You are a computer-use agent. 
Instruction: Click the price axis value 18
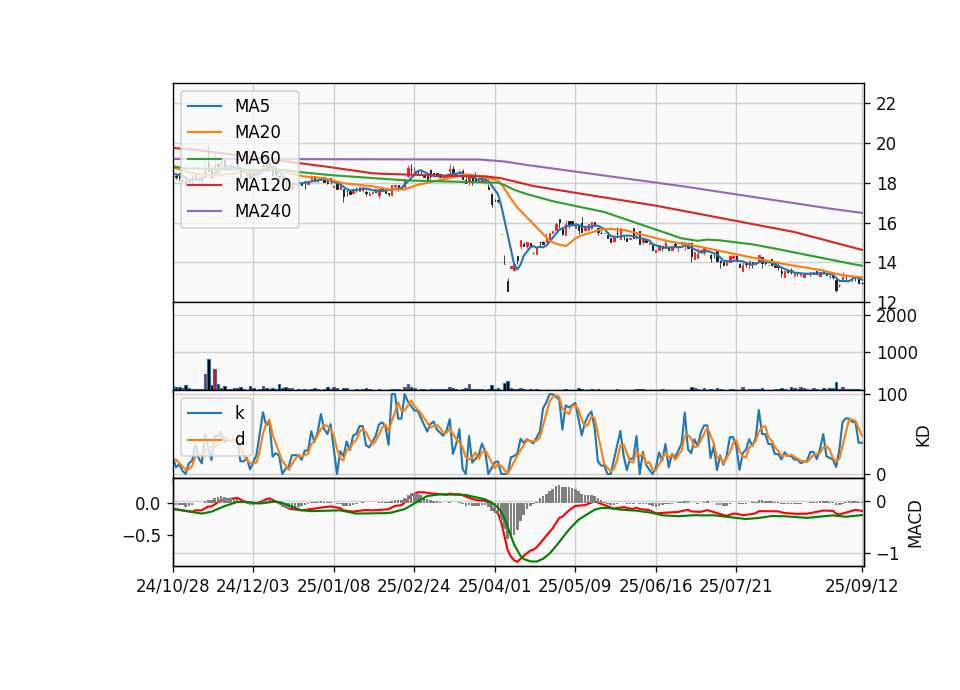click(886, 184)
